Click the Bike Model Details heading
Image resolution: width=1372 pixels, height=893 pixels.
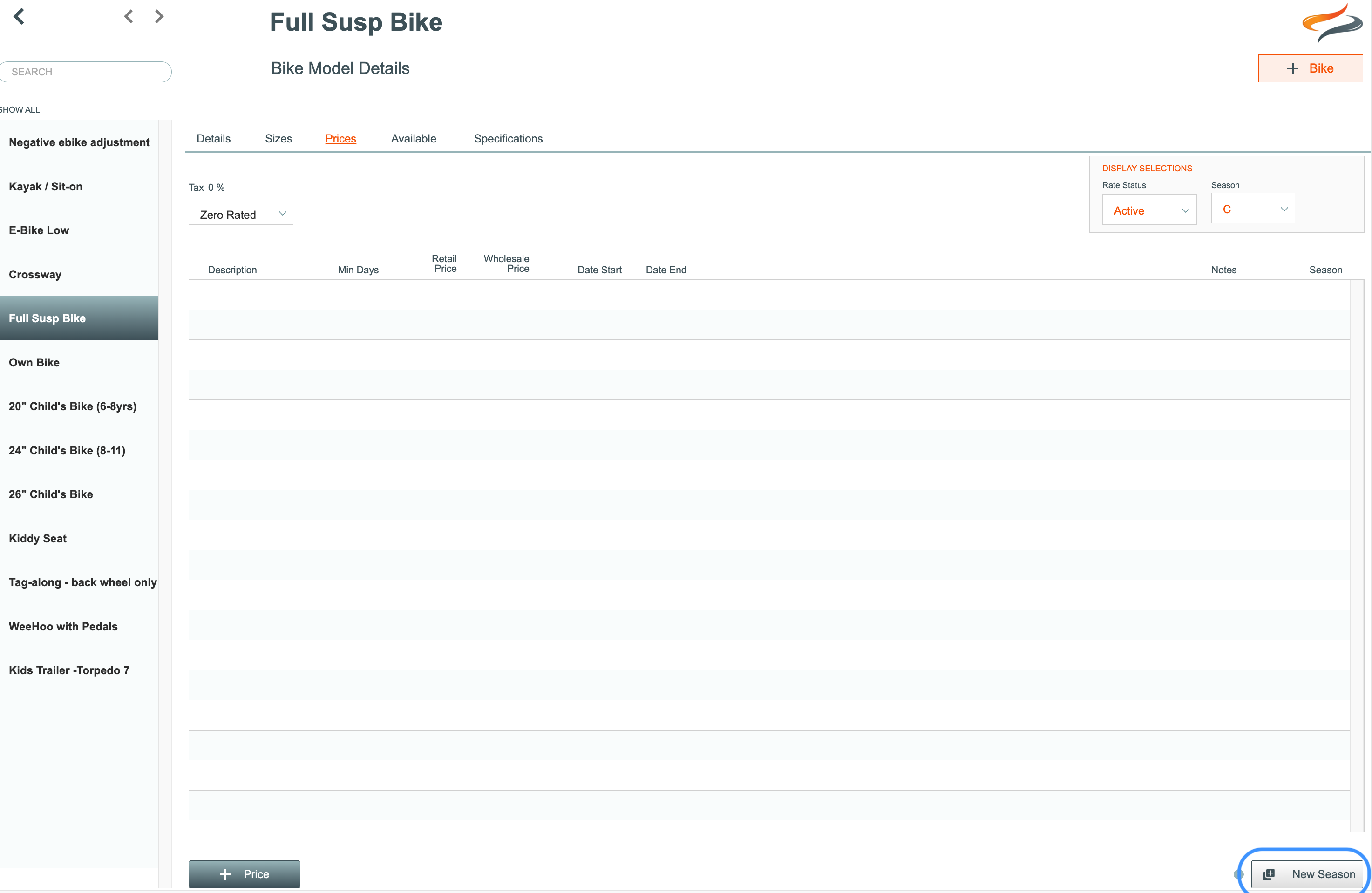pyautogui.click(x=340, y=68)
